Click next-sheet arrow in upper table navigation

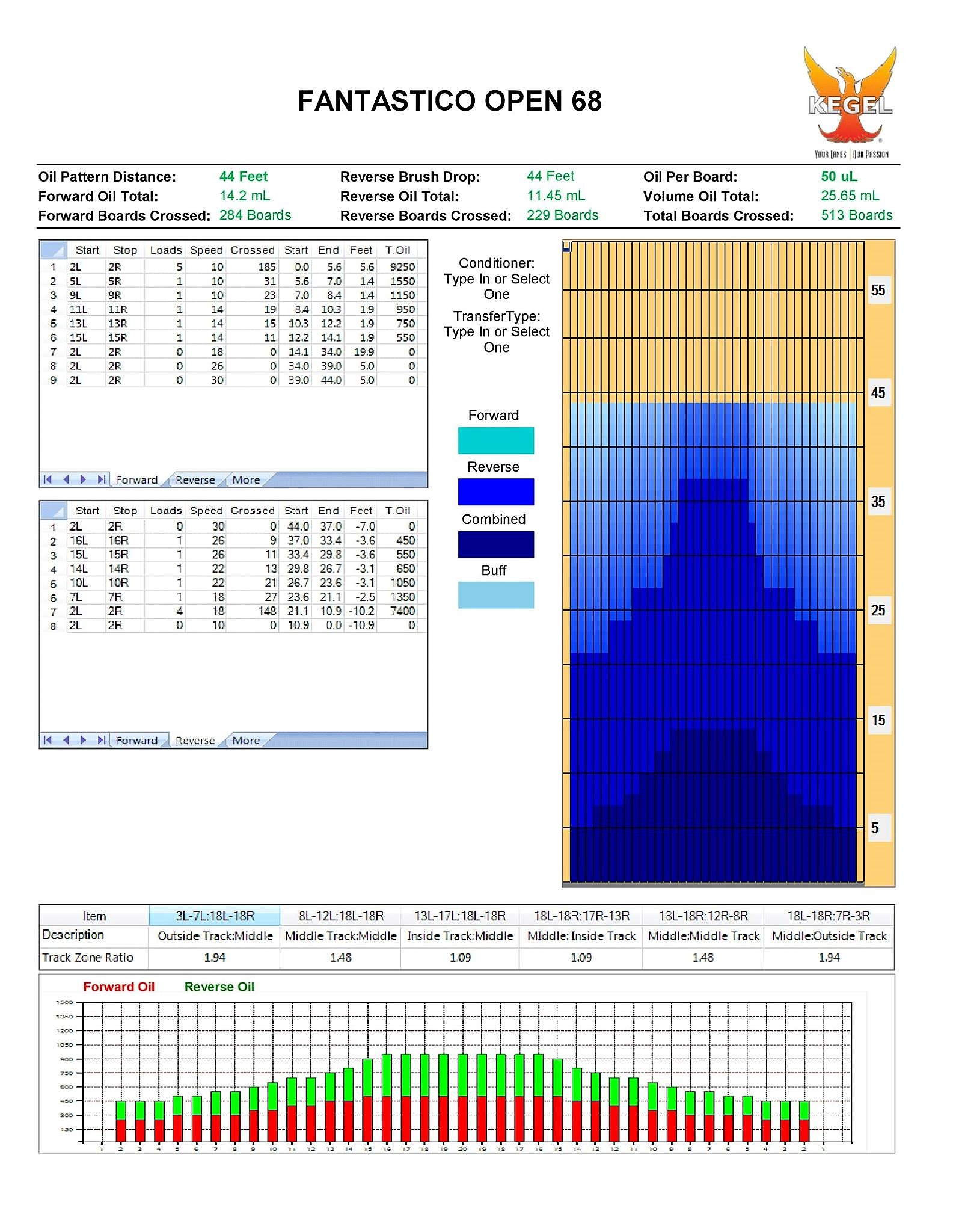84,479
